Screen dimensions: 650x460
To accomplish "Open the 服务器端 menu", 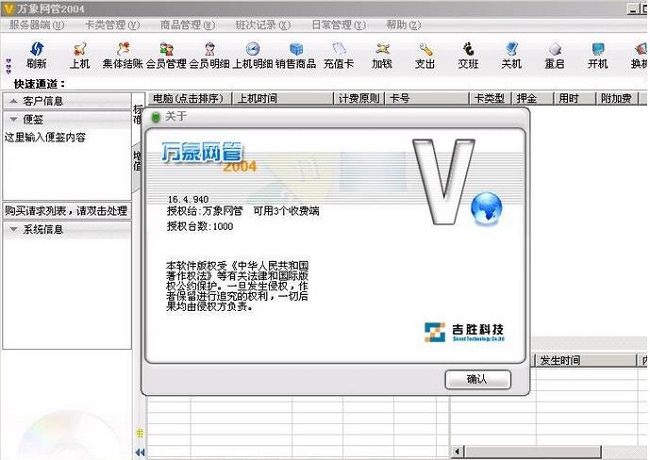I will (x=36, y=25).
